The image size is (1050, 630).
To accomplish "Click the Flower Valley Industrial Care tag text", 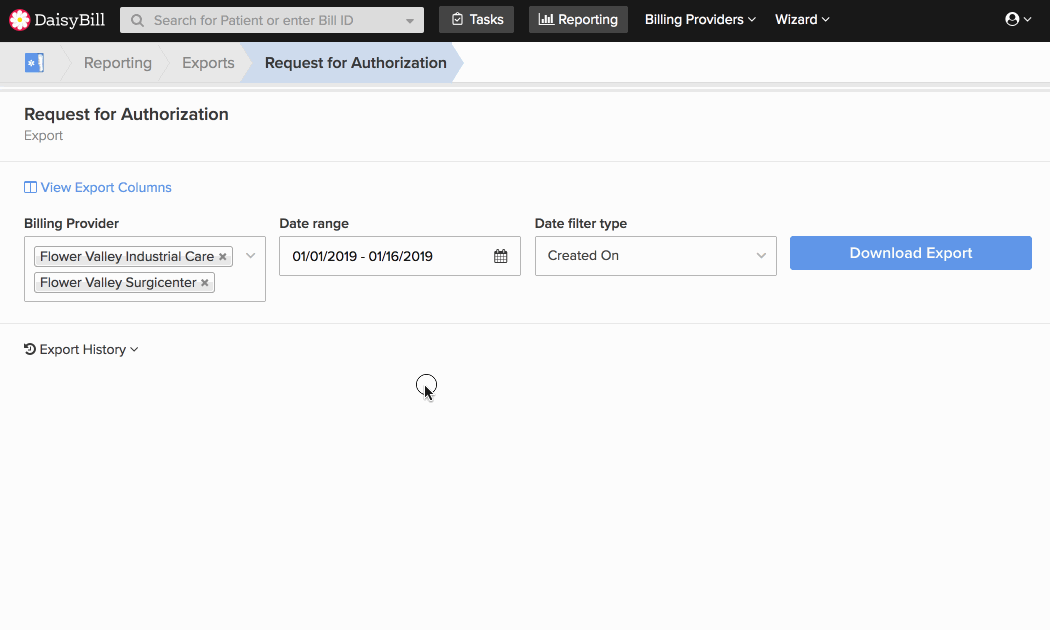I will [127, 256].
